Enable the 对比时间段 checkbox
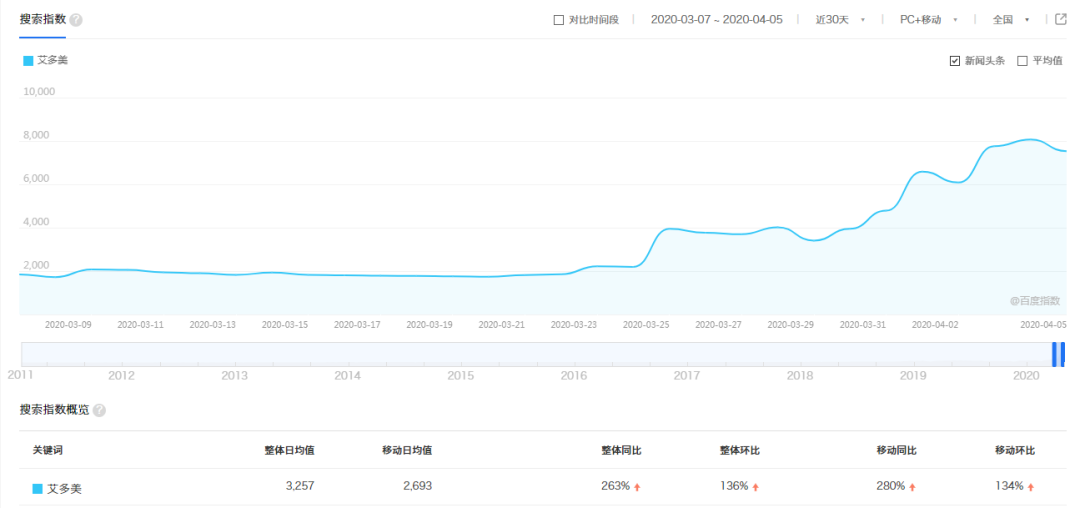The width and height of the screenshot is (1080, 508). click(559, 20)
